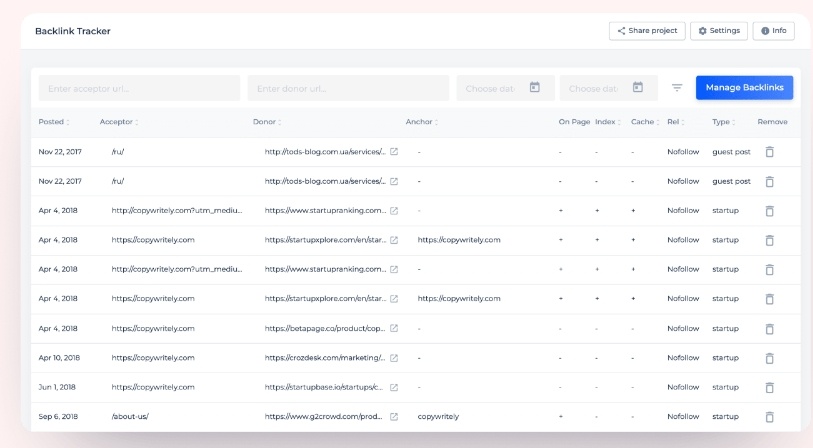Open betapage.co donor link in new tab
Viewport: 813px width, 448px height.
[x=394, y=328]
